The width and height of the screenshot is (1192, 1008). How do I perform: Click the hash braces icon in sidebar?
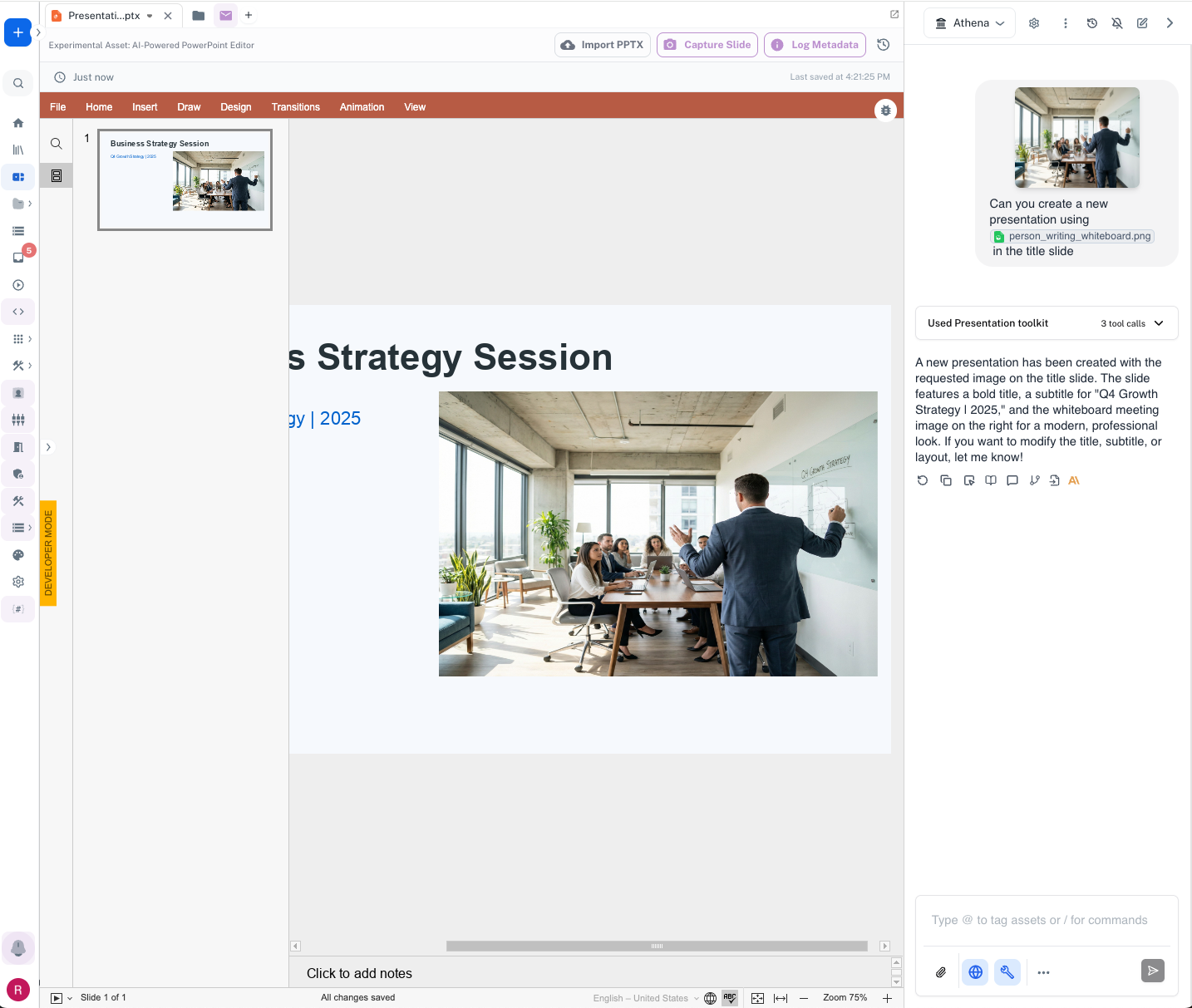[x=18, y=609]
